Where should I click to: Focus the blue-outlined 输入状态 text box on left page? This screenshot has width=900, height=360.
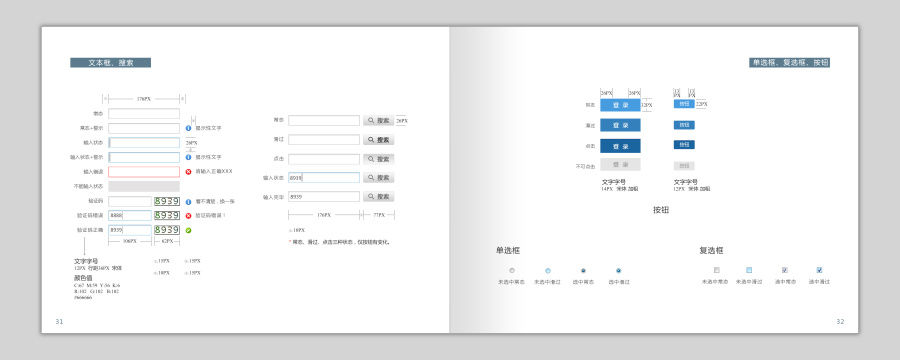[144, 142]
